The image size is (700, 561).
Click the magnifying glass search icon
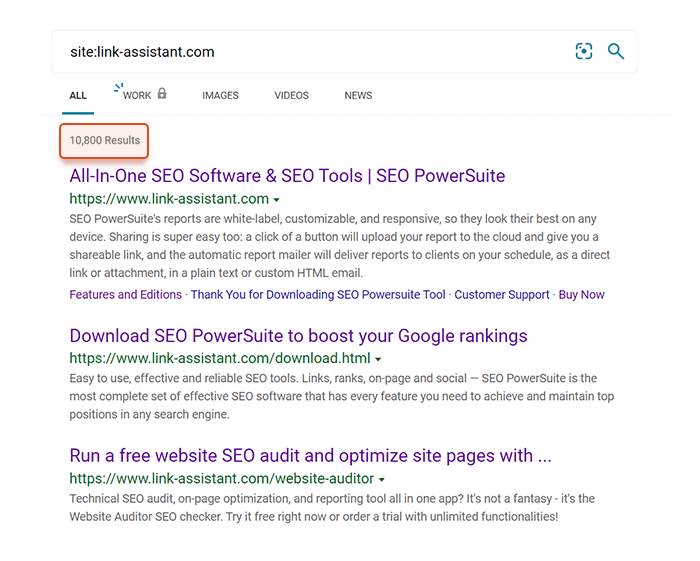(616, 51)
